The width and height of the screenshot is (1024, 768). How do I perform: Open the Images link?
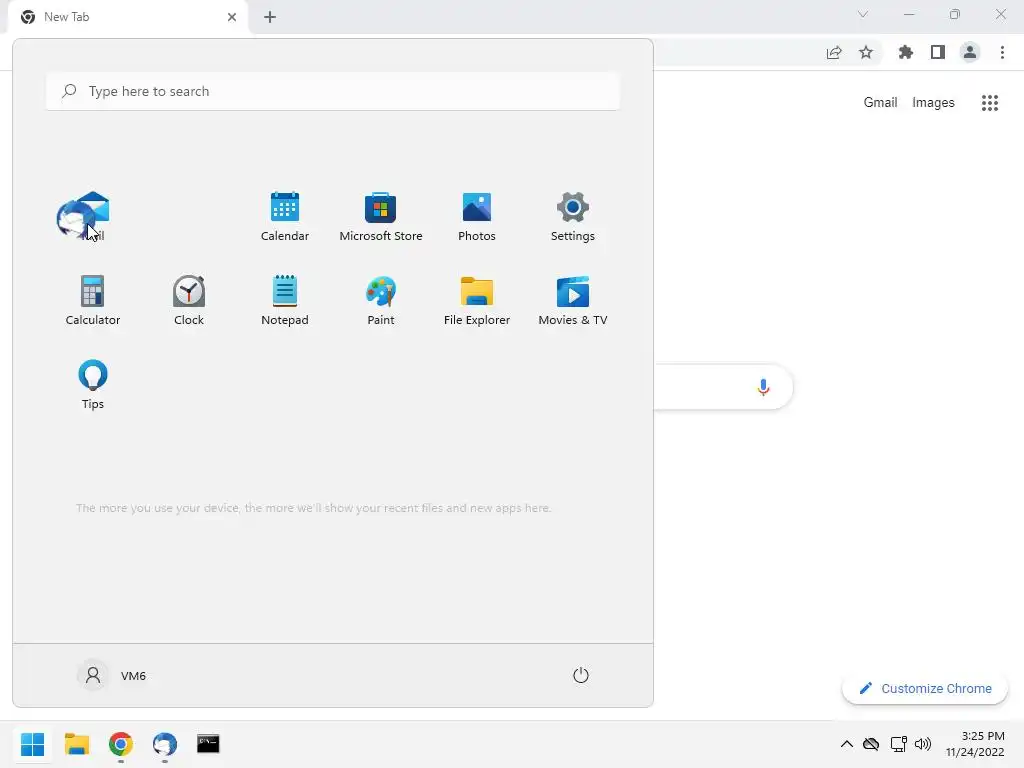click(933, 103)
